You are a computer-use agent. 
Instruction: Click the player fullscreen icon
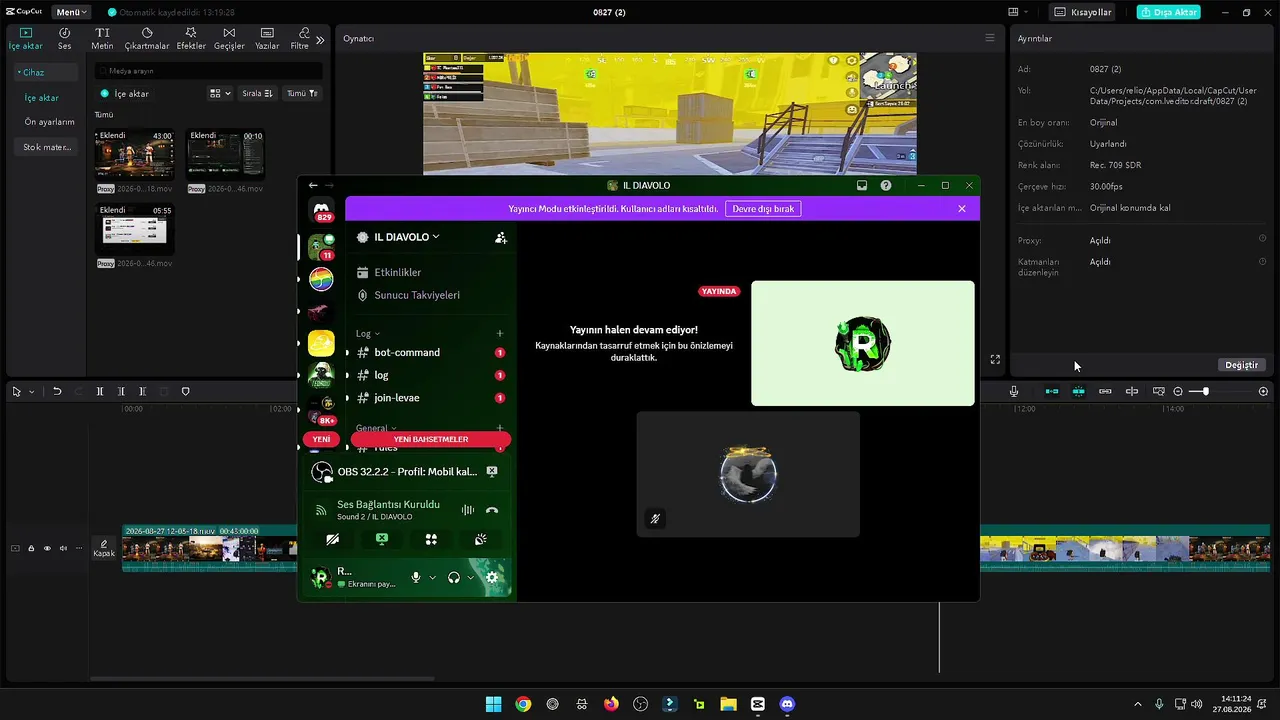coord(995,360)
